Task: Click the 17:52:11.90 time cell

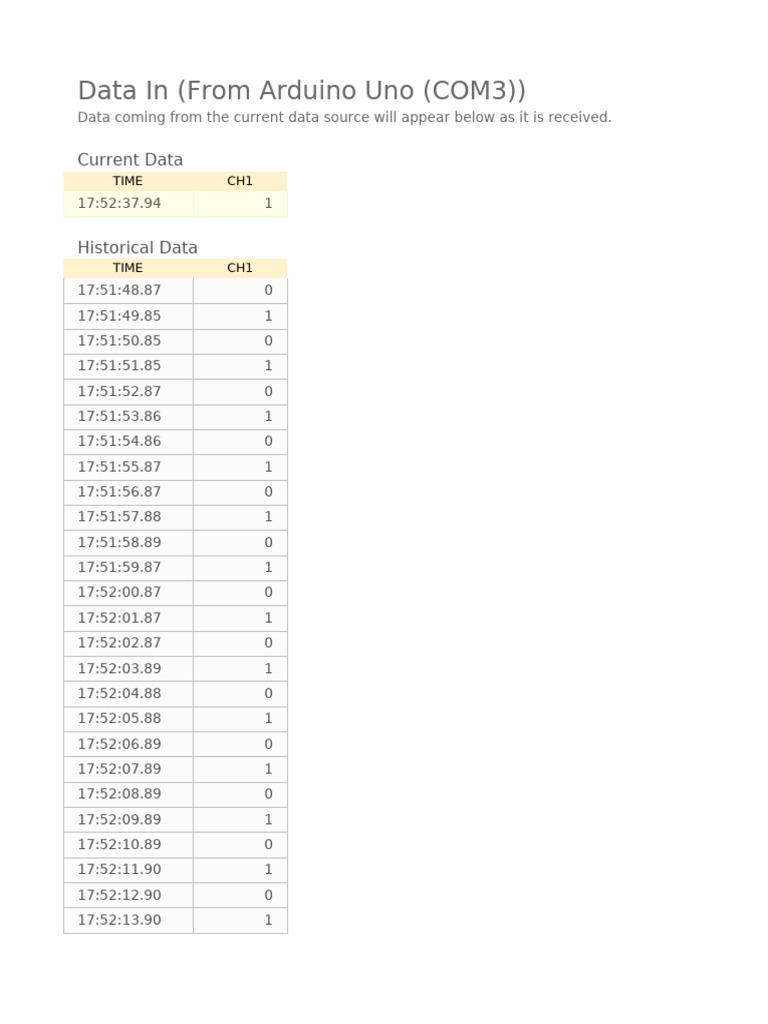Action: point(120,870)
